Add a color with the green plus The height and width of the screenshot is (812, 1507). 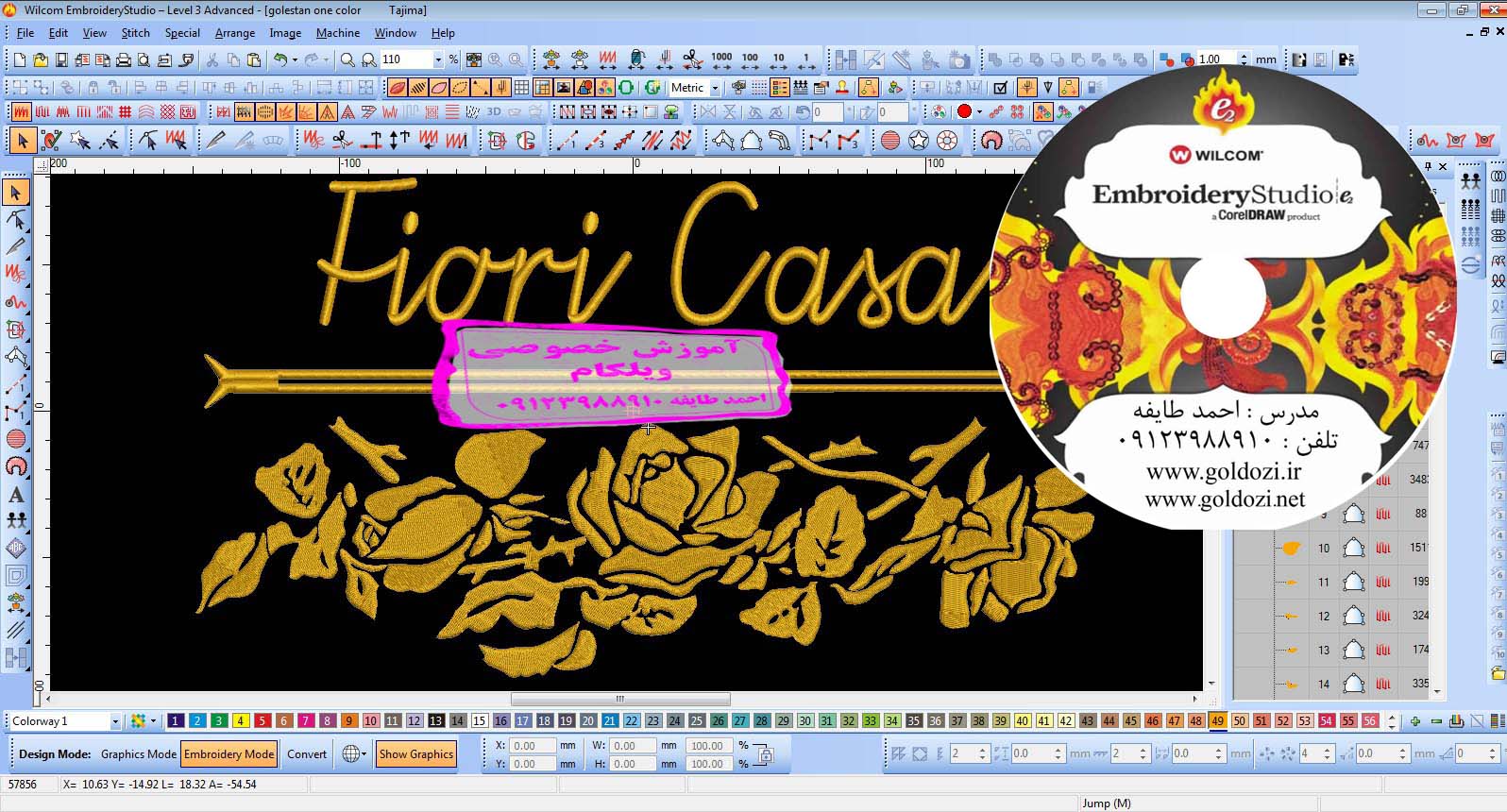[1414, 721]
